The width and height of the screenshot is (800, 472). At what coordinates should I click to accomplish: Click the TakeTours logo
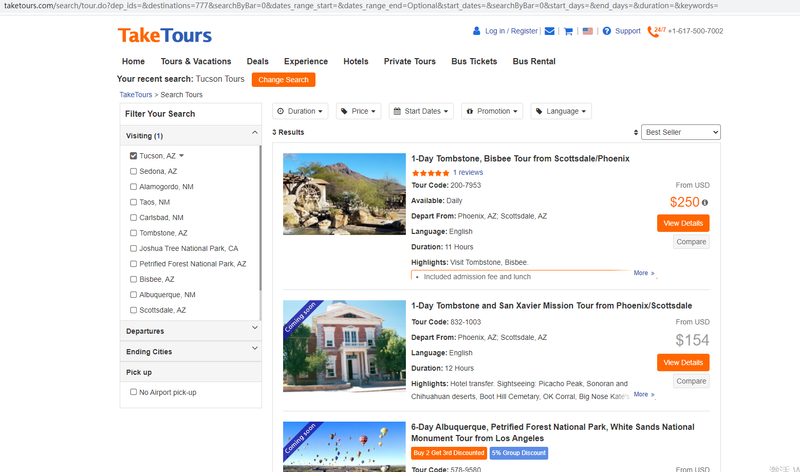click(x=164, y=35)
